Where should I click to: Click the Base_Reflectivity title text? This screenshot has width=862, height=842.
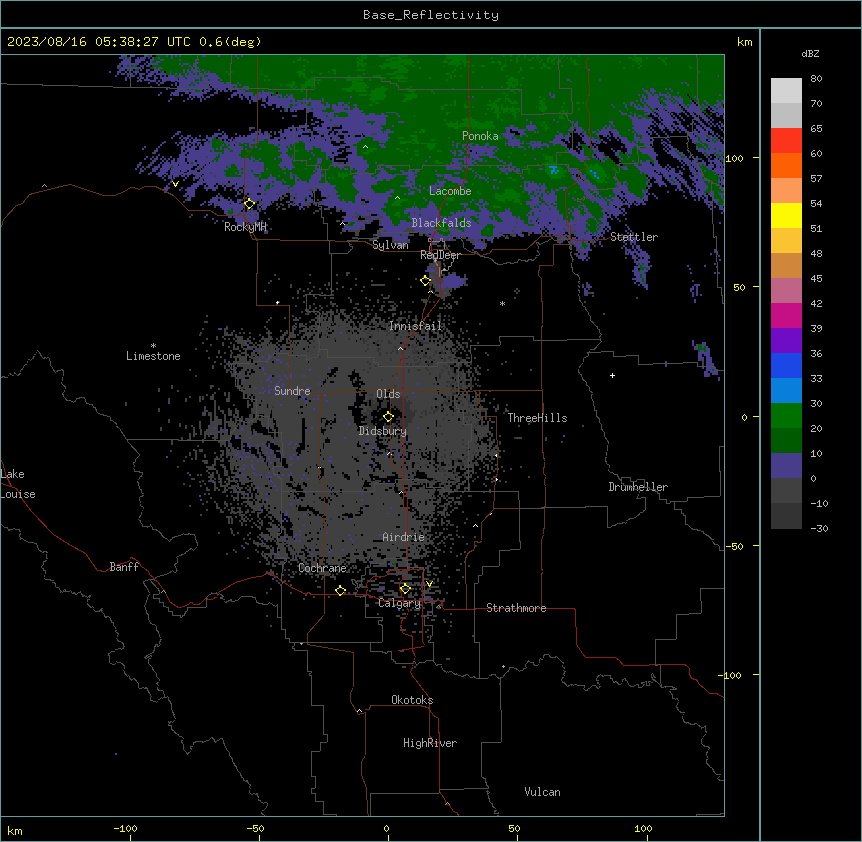(431, 15)
